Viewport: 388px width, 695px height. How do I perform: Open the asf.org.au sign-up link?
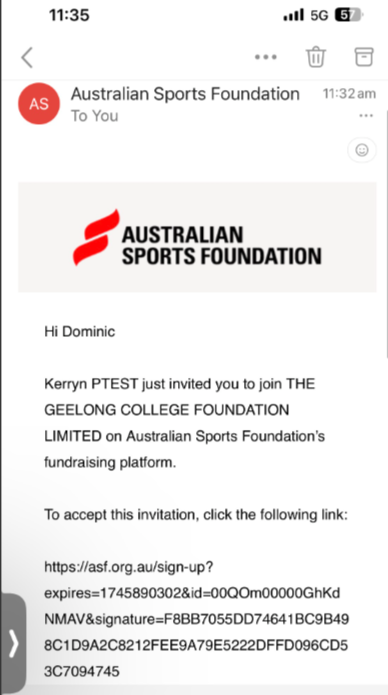[196, 619]
